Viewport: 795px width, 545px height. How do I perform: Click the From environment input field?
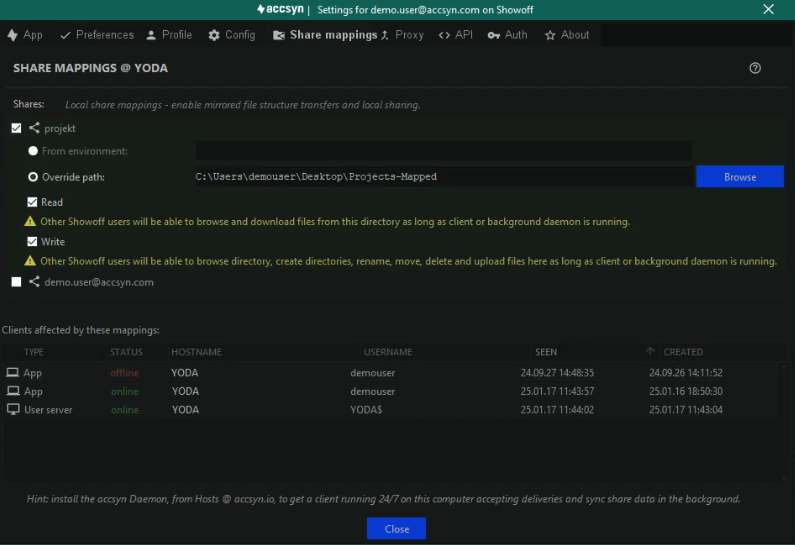(444, 151)
